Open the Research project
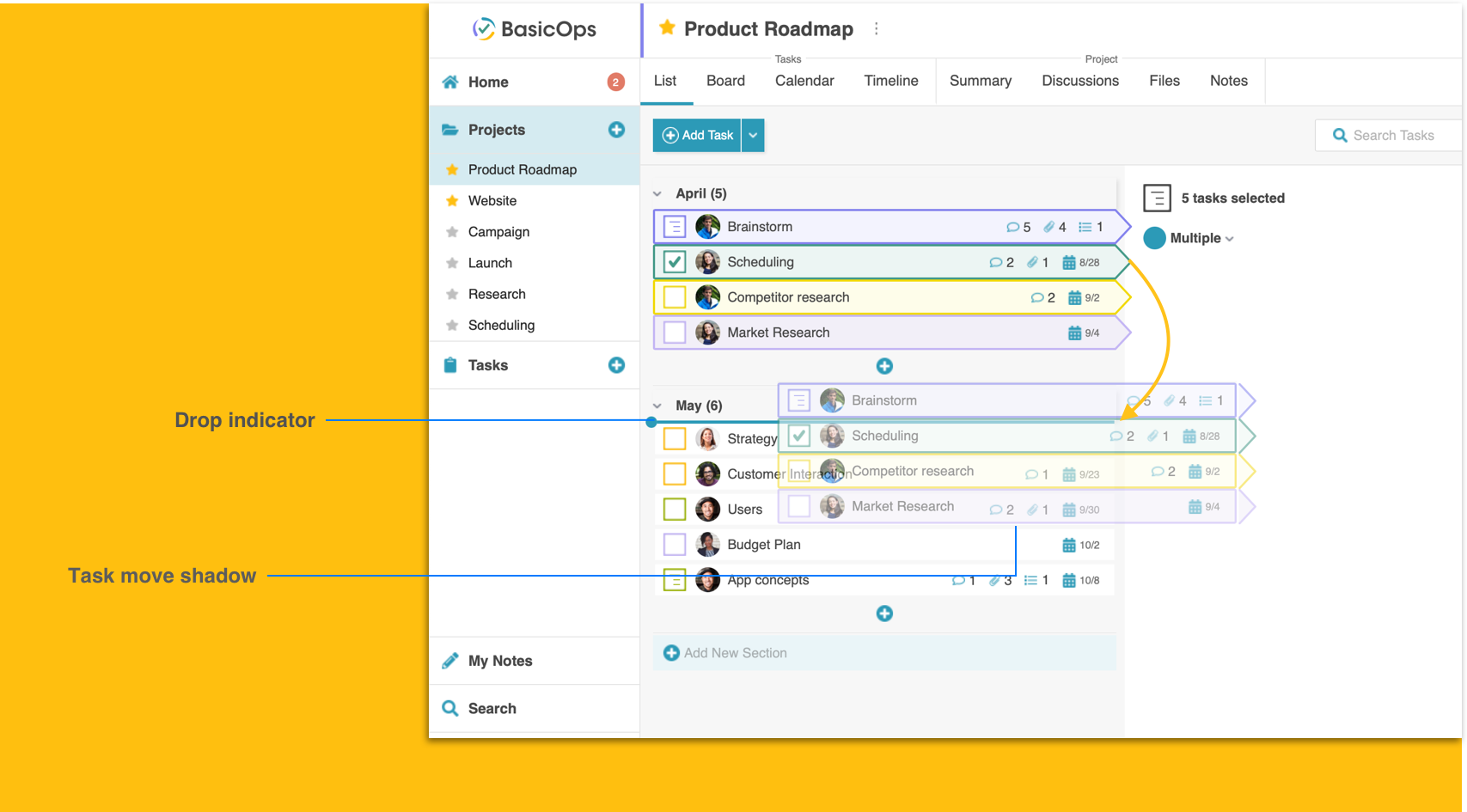 (497, 294)
